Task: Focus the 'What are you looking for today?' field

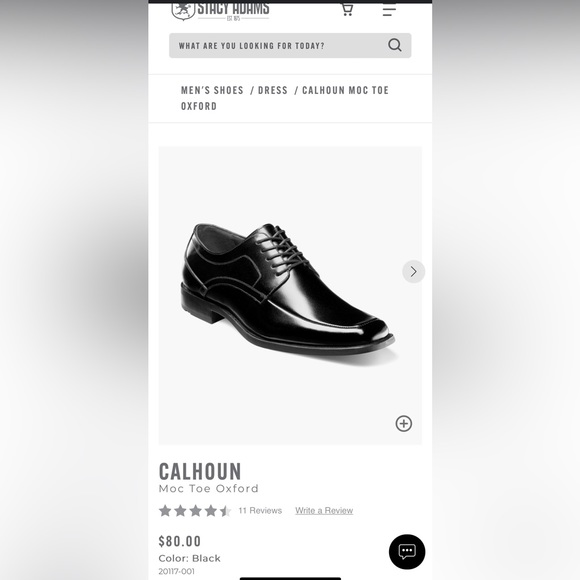Action: (x=290, y=45)
